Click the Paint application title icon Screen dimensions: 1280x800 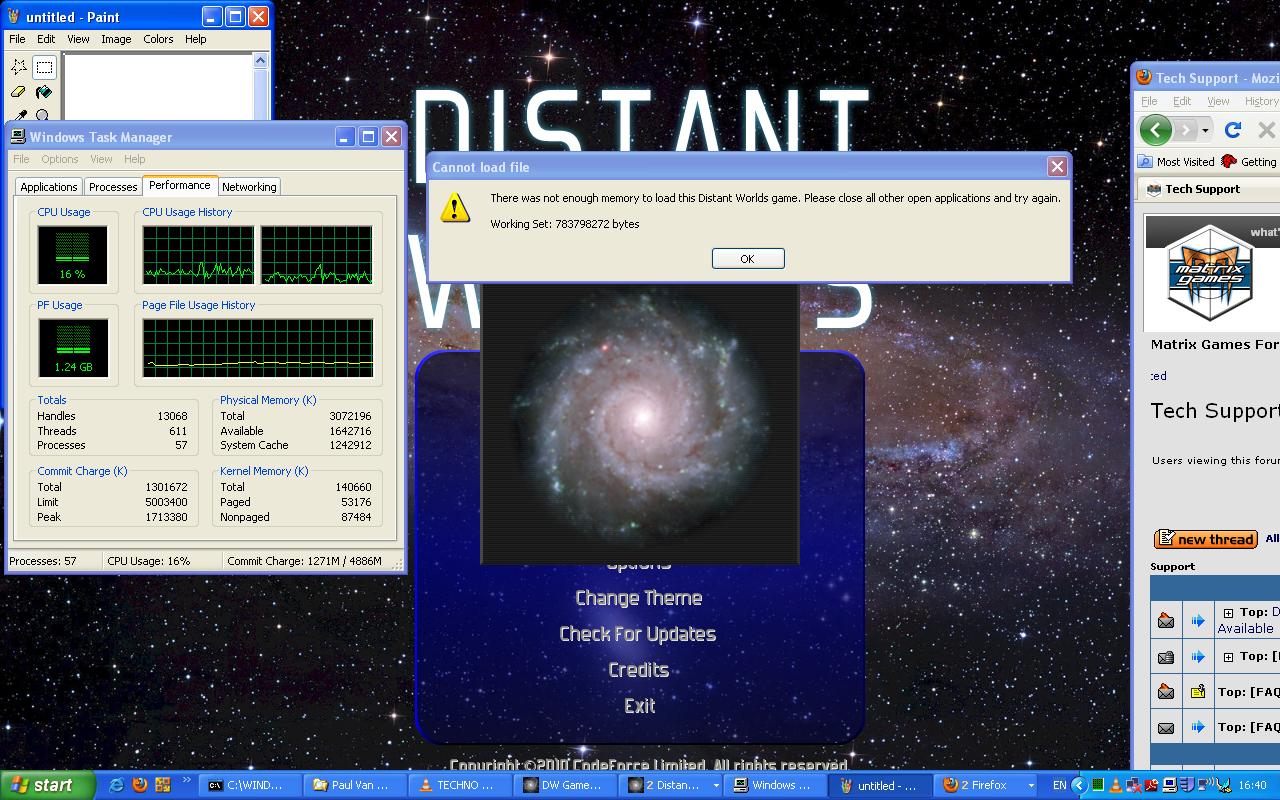click(13, 16)
